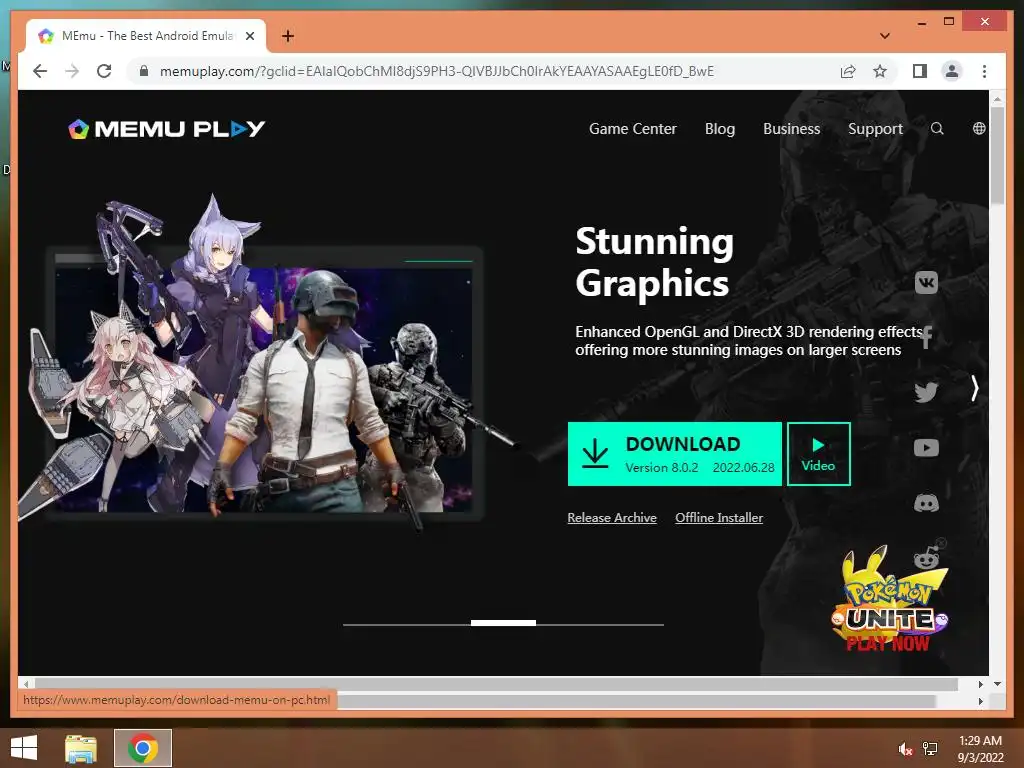Open the Facebook social icon
The image size is (1024, 768).
click(926, 336)
